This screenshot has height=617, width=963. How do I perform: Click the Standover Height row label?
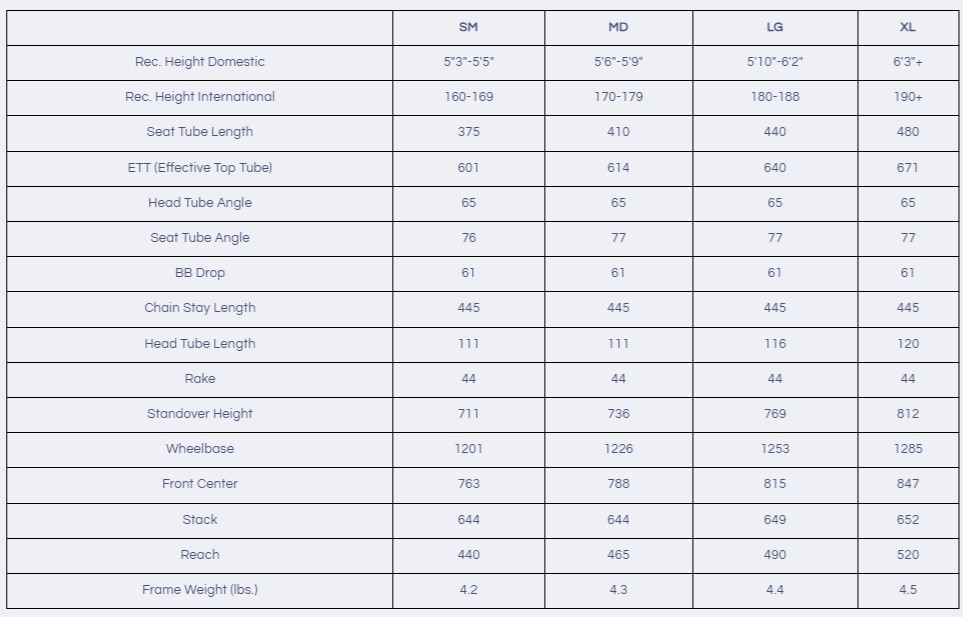tap(200, 414)
